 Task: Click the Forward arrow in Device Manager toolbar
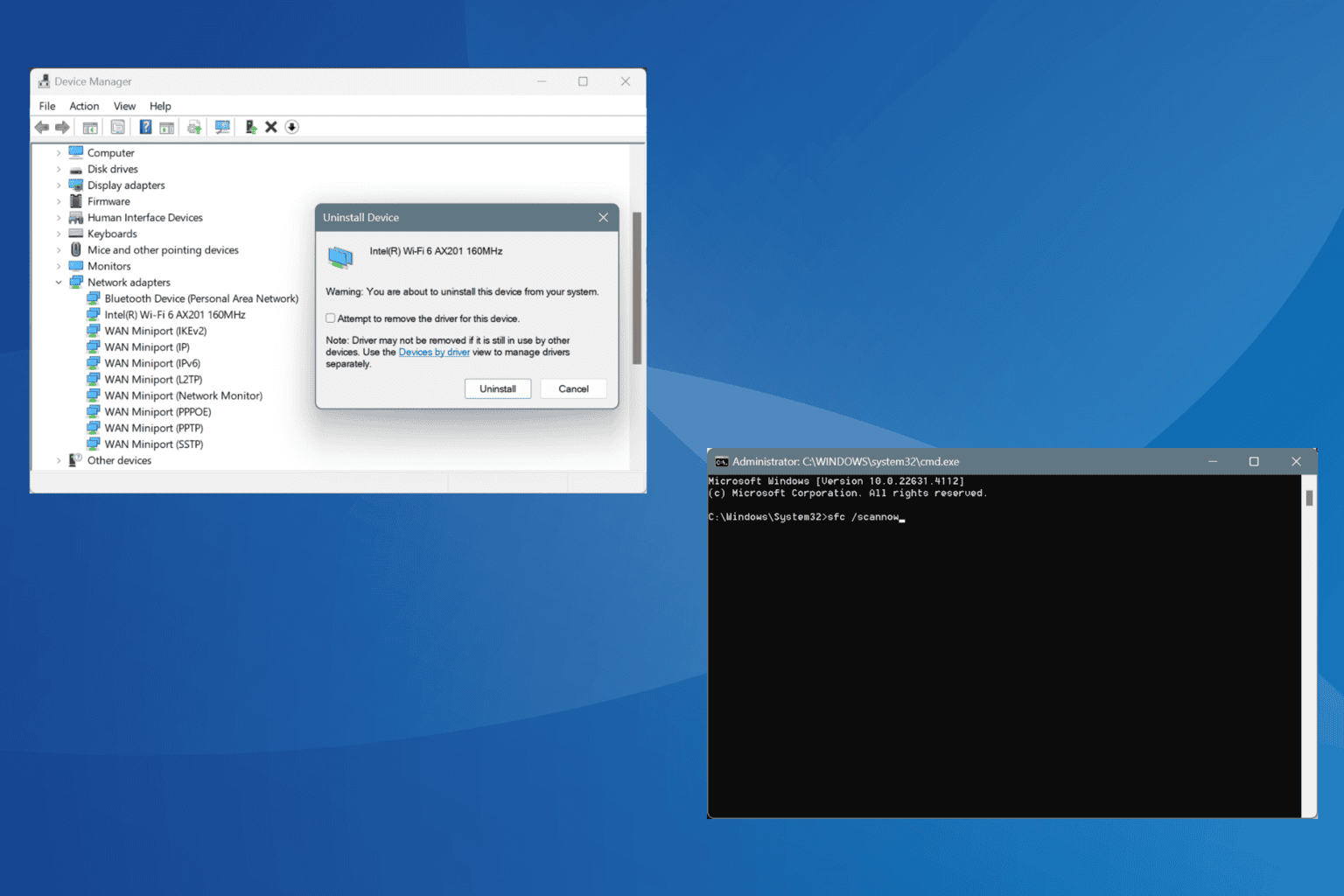pyautogui.click(x=62, y=127)
